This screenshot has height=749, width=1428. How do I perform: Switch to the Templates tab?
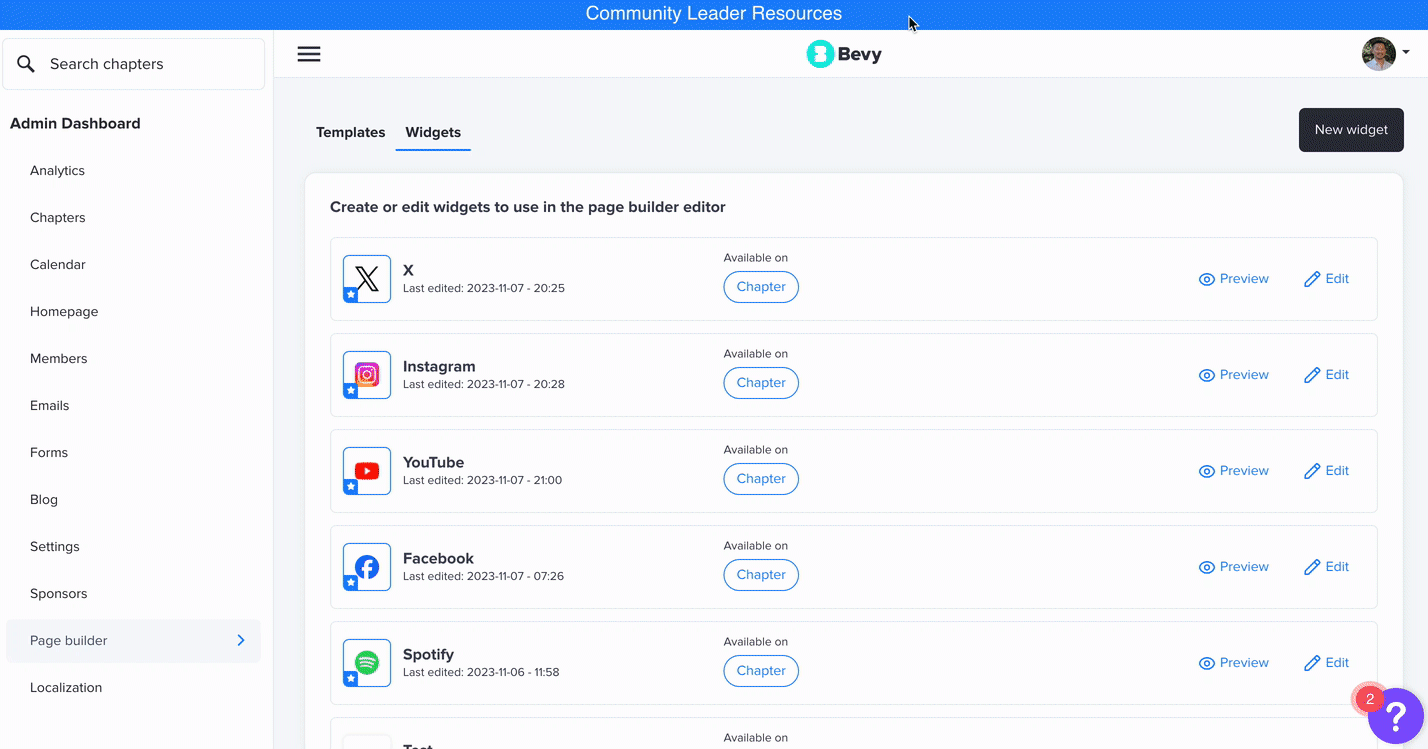[350, 132]
